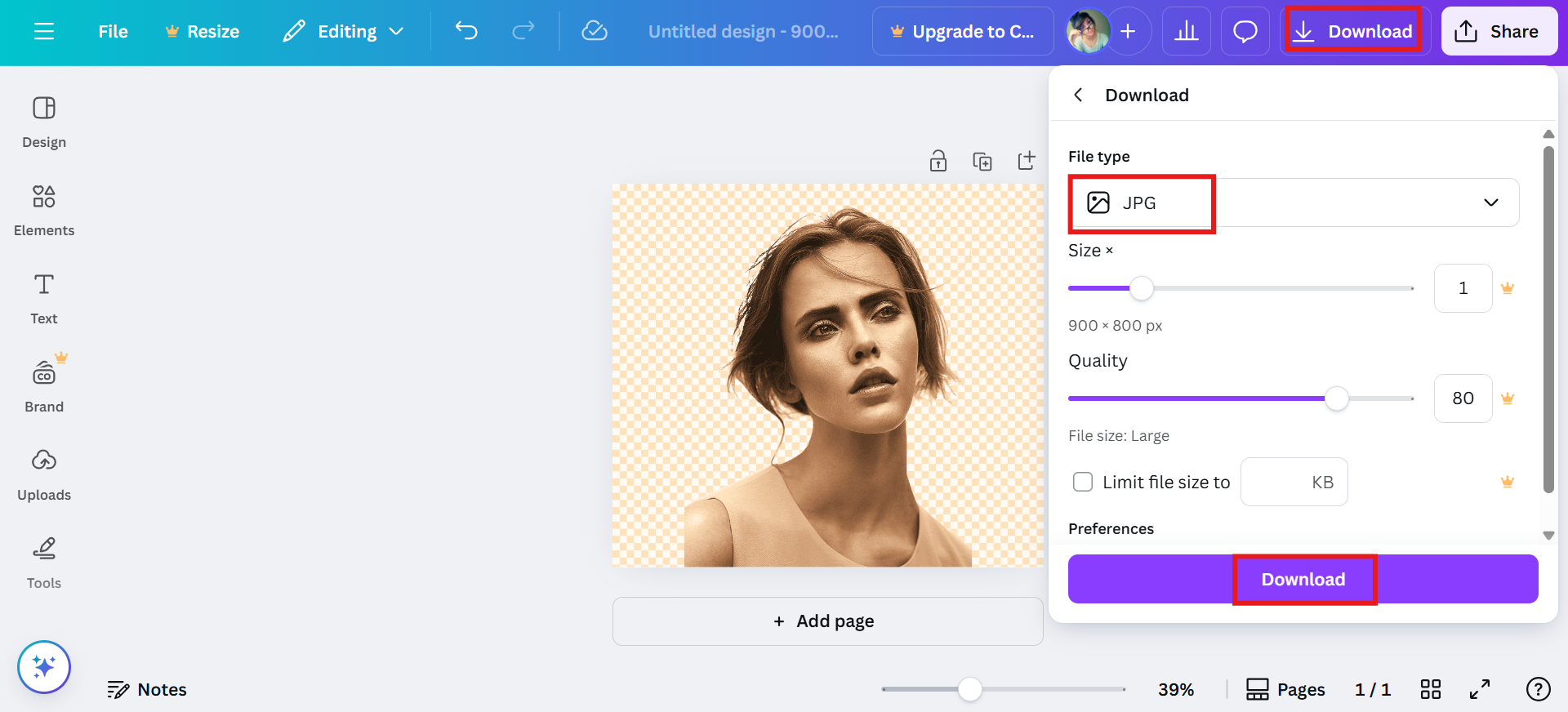Viewport: 1568px width, 712px height.
Task: Launch the Canva AI assistant sparkle button
Action: 44,667
